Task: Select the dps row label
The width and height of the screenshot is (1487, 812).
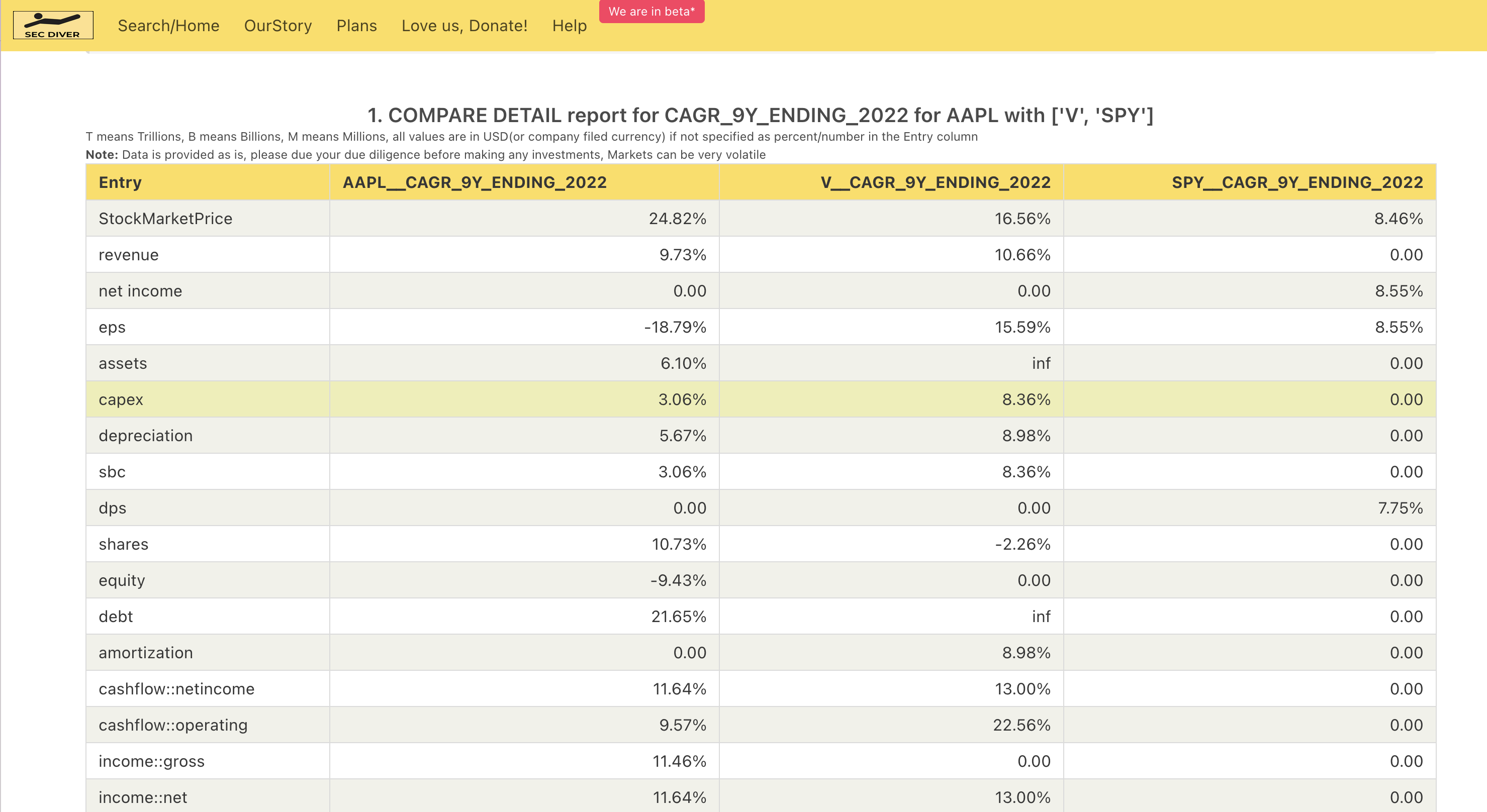Action: pos(113,508)
